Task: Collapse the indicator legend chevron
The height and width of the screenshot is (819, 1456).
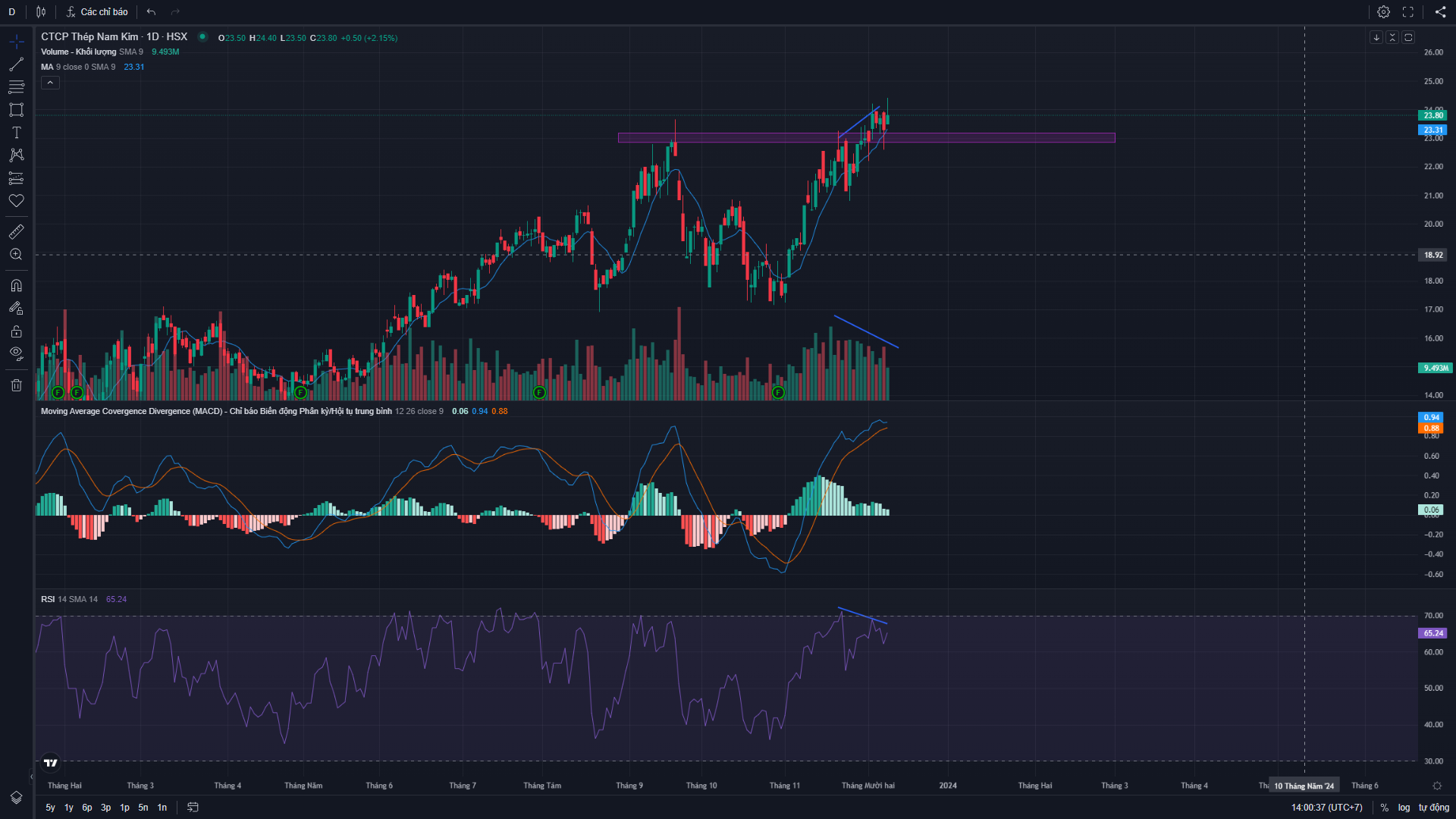Action: pyautogui.click(x=50, y=83)
